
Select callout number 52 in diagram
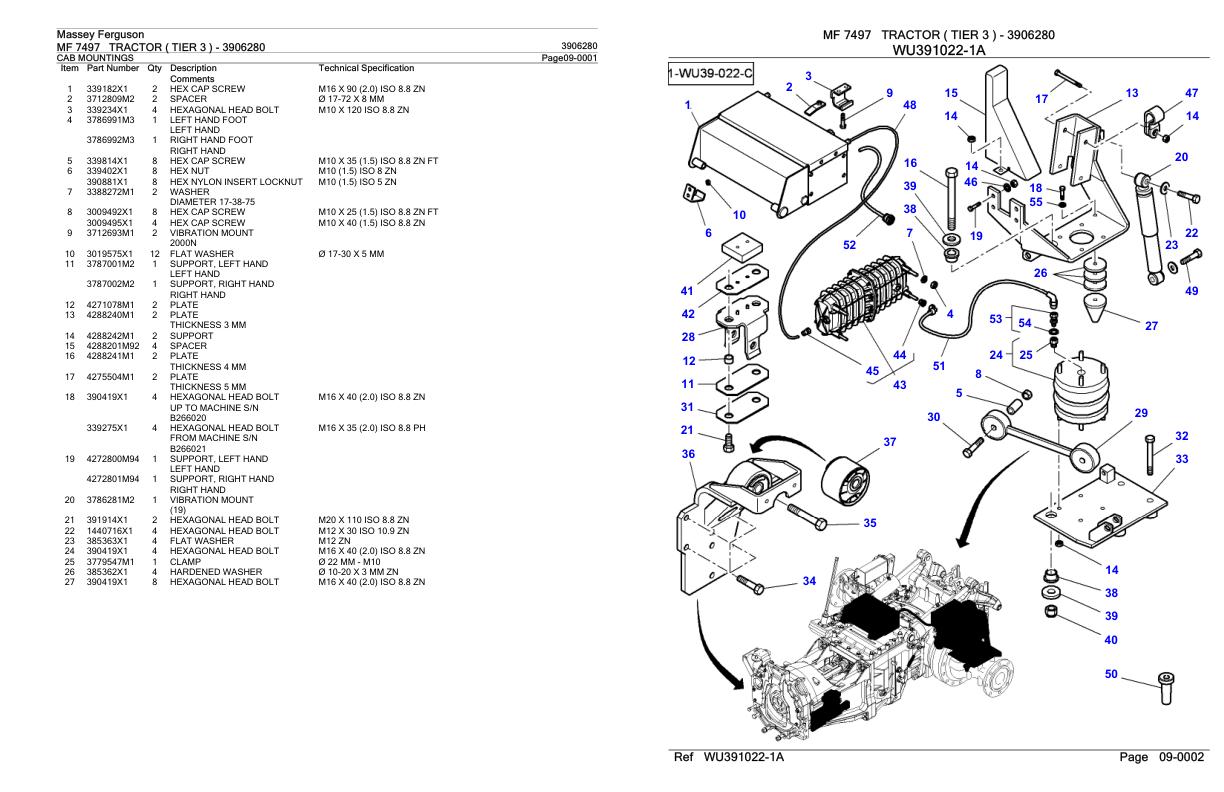click(x=851, y=244)
